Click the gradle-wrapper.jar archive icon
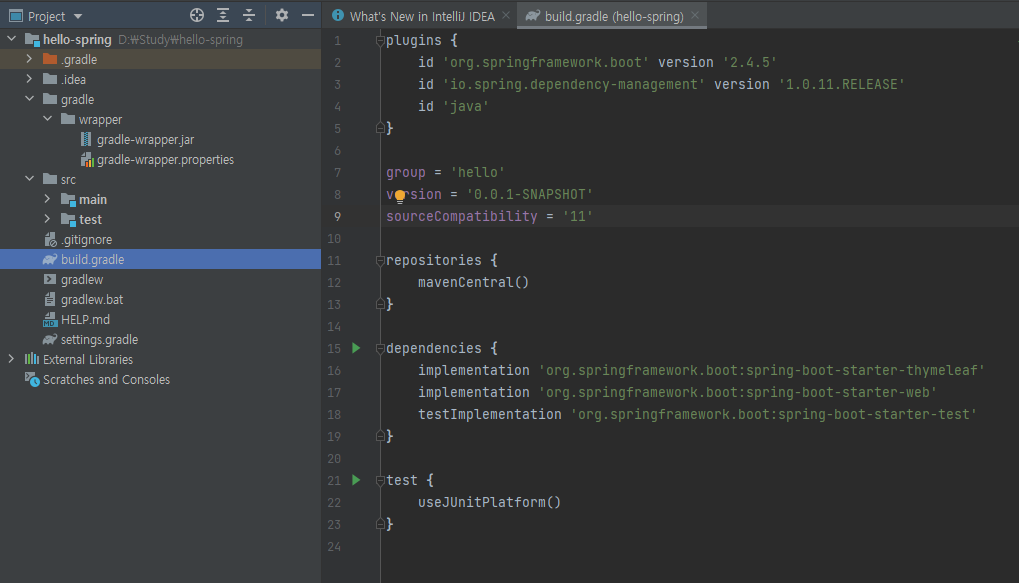 (86, 139)
